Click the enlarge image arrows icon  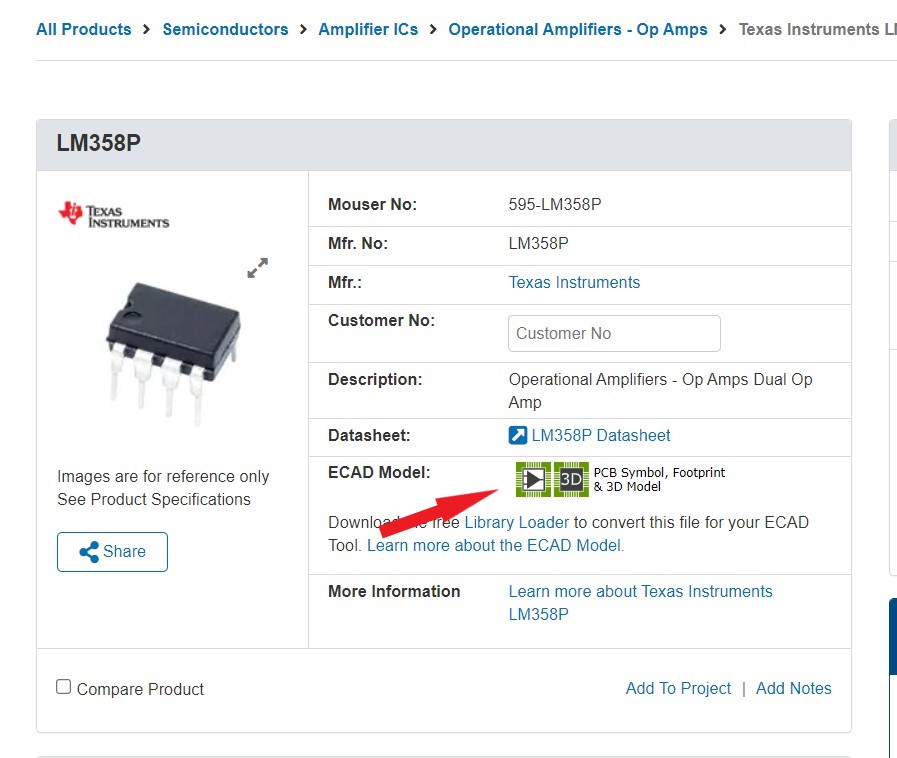tap(258, 268)
